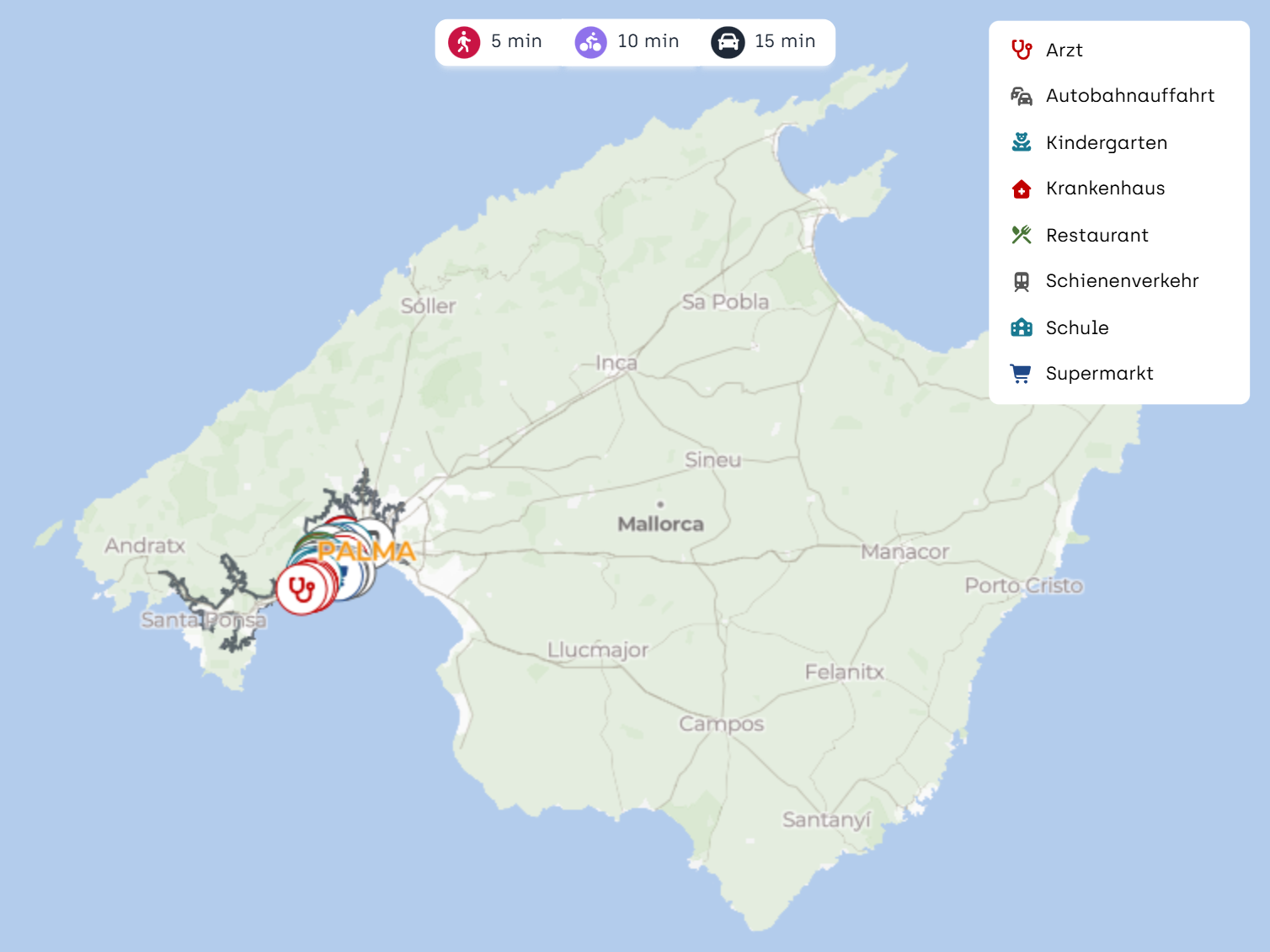Click the Kindergarten teddy icon
The image size is (1270, 952).
point(1022,142)
